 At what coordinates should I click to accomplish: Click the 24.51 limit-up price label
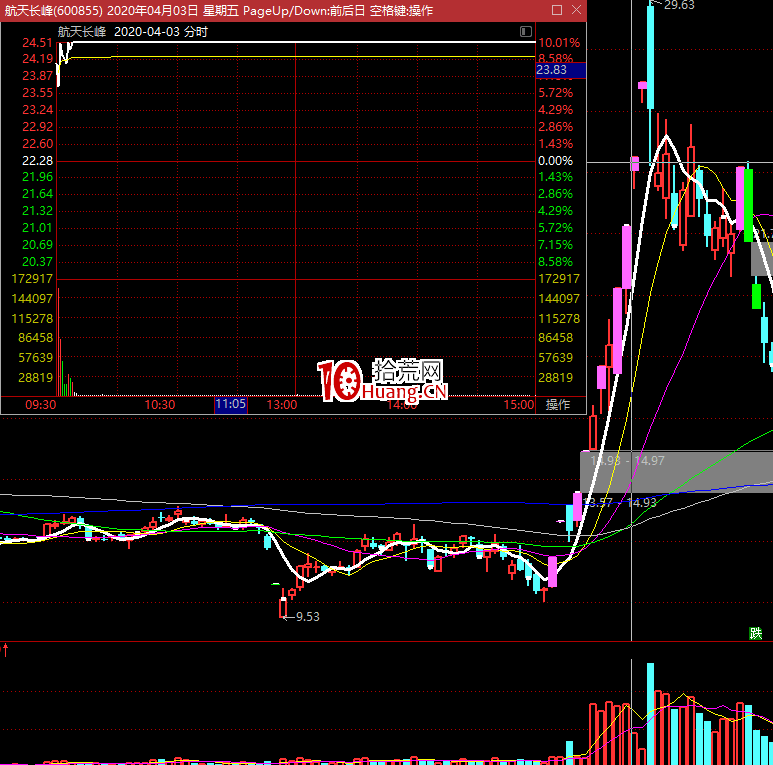click(37, 43)
